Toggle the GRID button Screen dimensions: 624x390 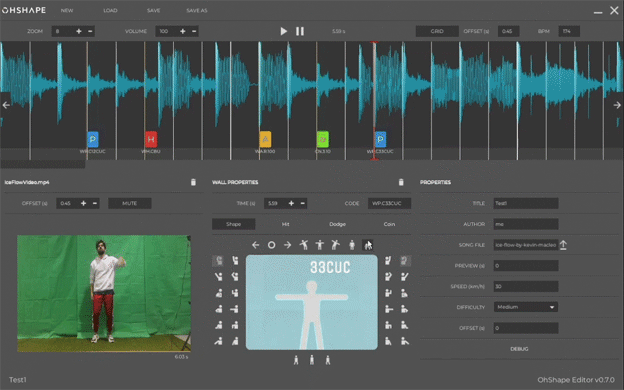(x=437, y=31)
